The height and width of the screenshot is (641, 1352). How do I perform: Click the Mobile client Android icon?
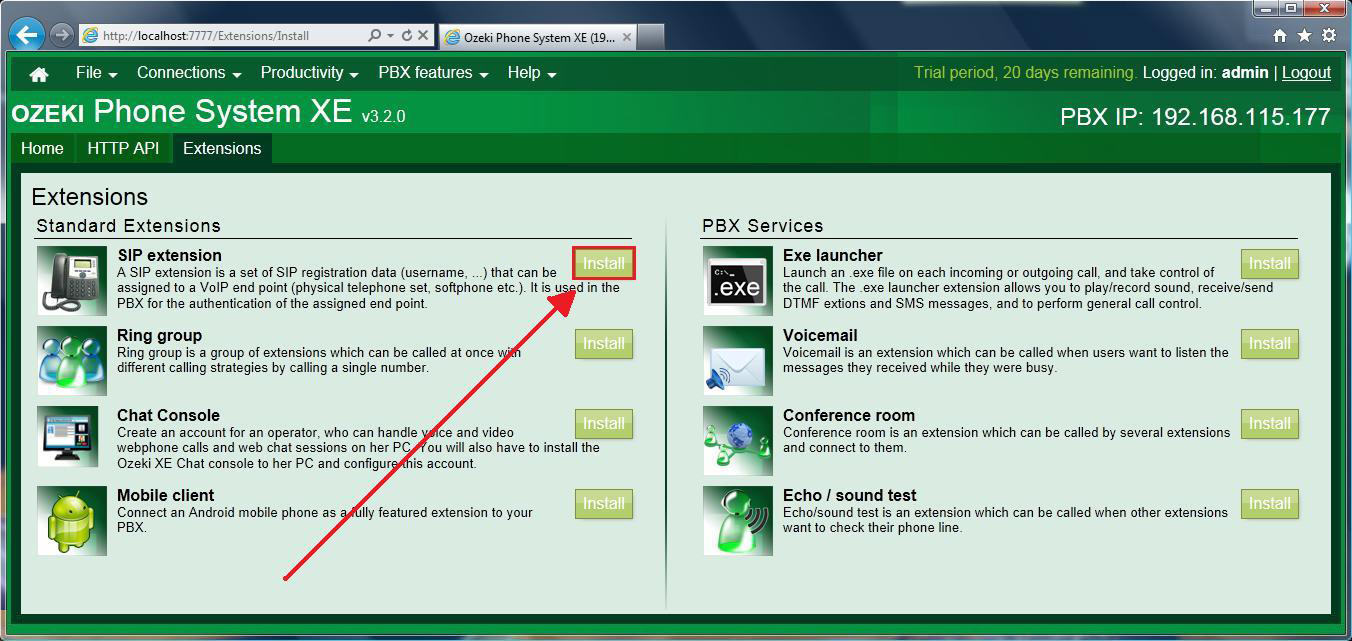(x=72, y=521)
